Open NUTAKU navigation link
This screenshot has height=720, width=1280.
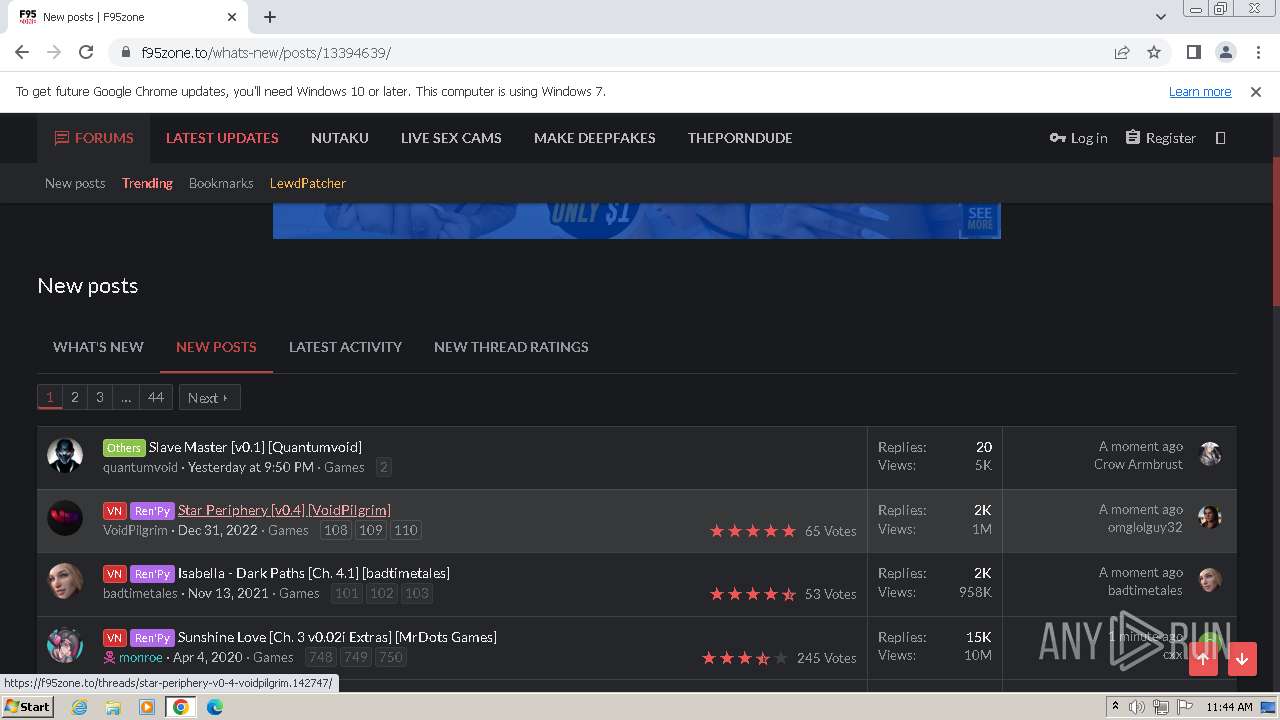point(340,138)
